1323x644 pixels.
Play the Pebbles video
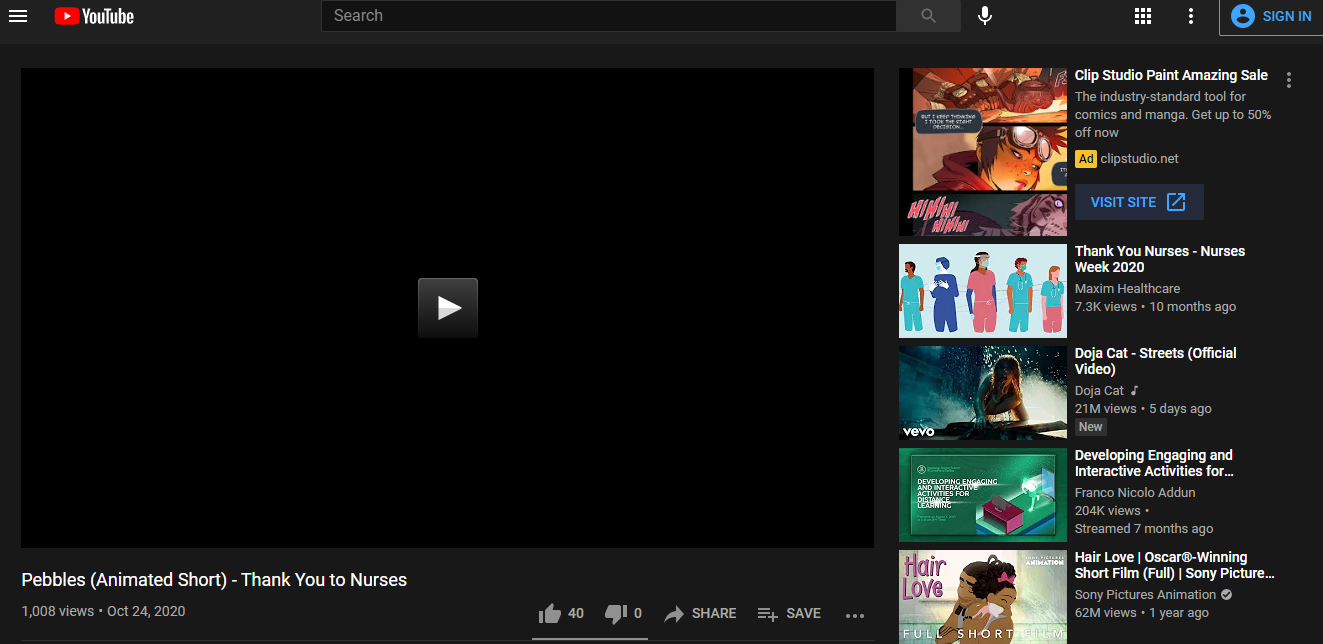(x=447, y=308)
